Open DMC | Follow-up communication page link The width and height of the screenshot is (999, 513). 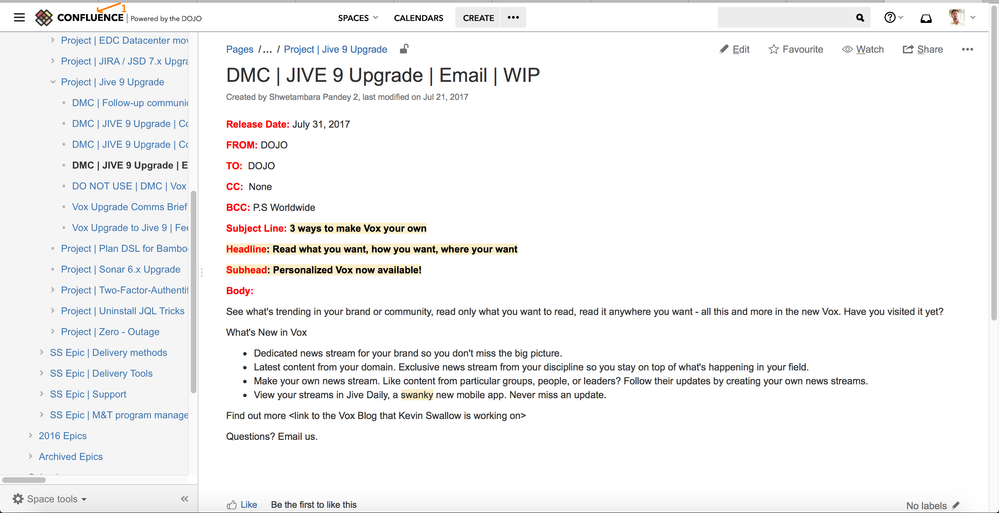click(130, 103)
